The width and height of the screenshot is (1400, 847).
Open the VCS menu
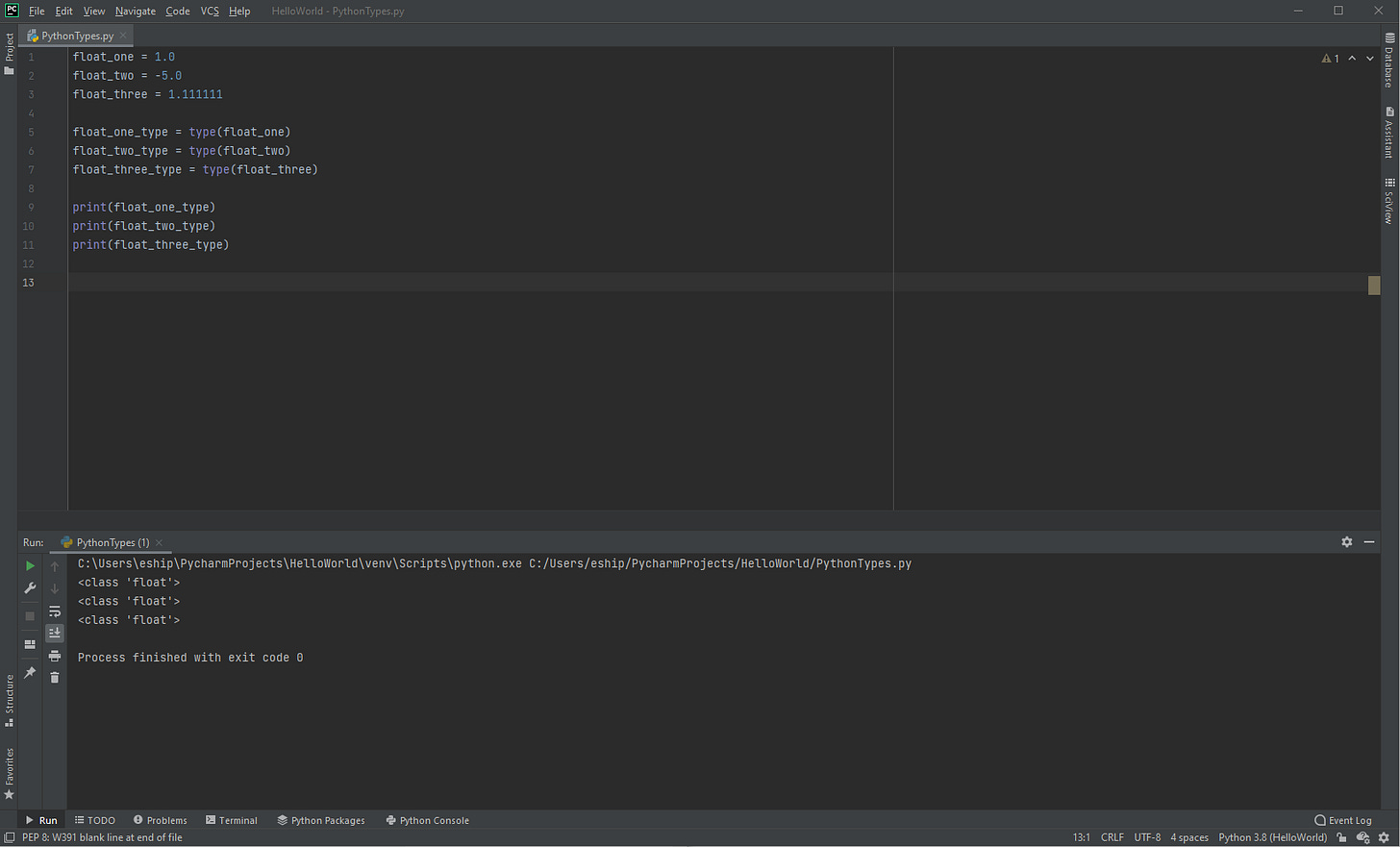point(210,12)
